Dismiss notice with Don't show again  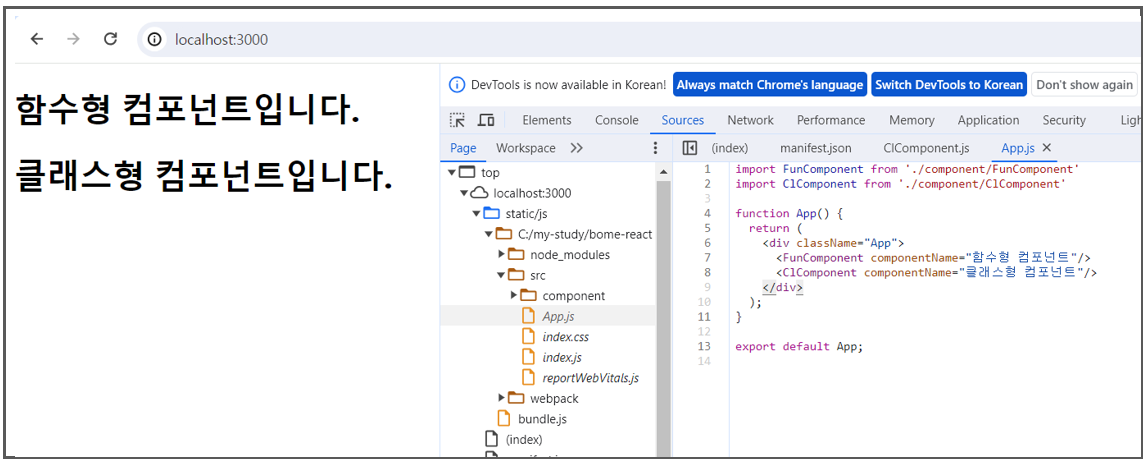coord(1084,85)
